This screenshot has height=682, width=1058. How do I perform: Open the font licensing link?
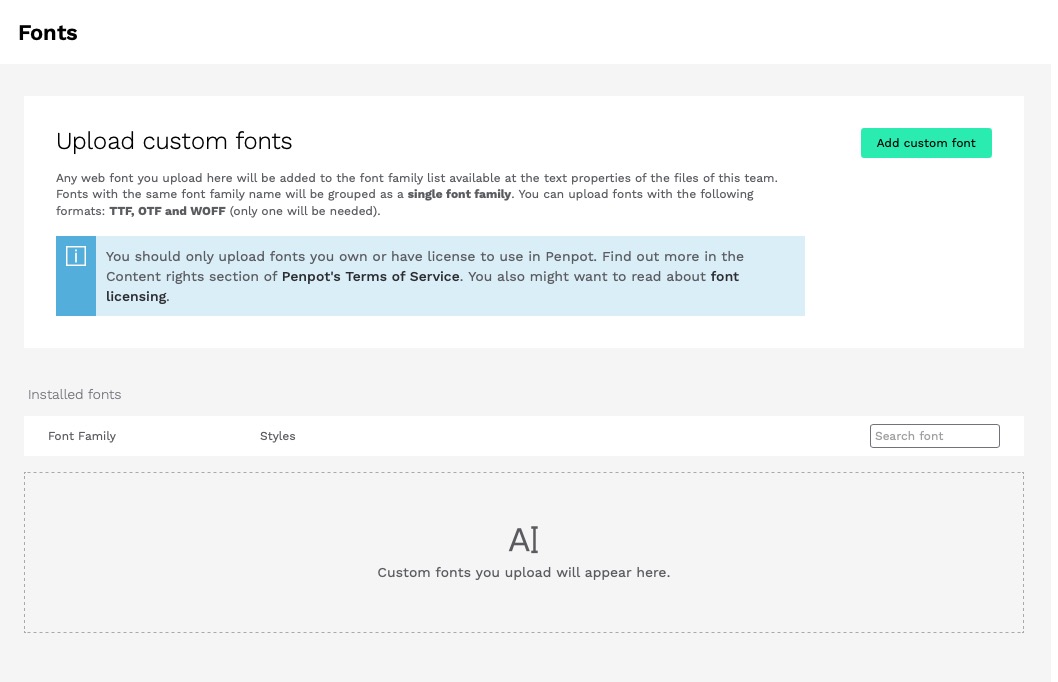724,276
